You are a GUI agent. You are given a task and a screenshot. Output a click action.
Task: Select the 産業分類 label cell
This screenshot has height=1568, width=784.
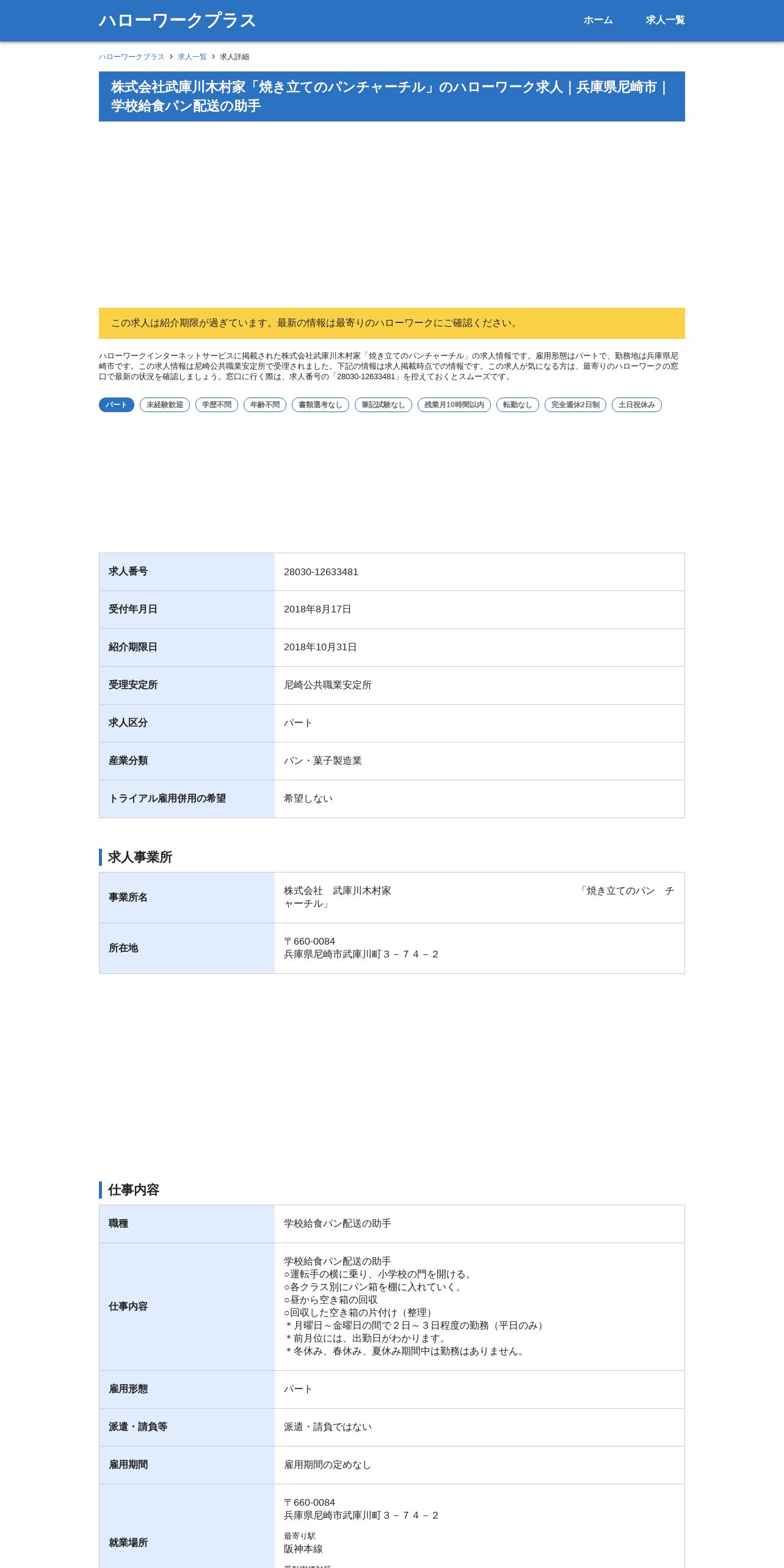pos(187,761)
